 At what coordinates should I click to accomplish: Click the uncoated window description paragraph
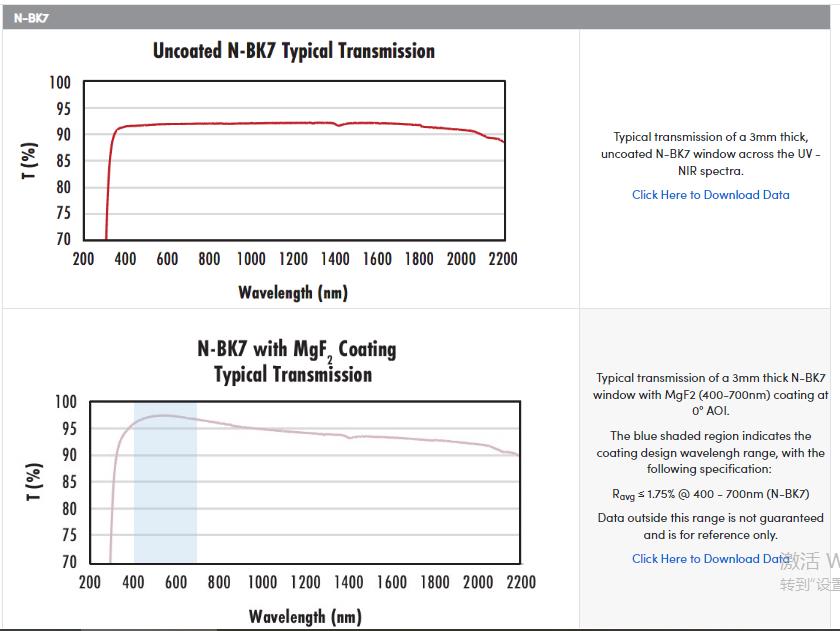[710, 153]
